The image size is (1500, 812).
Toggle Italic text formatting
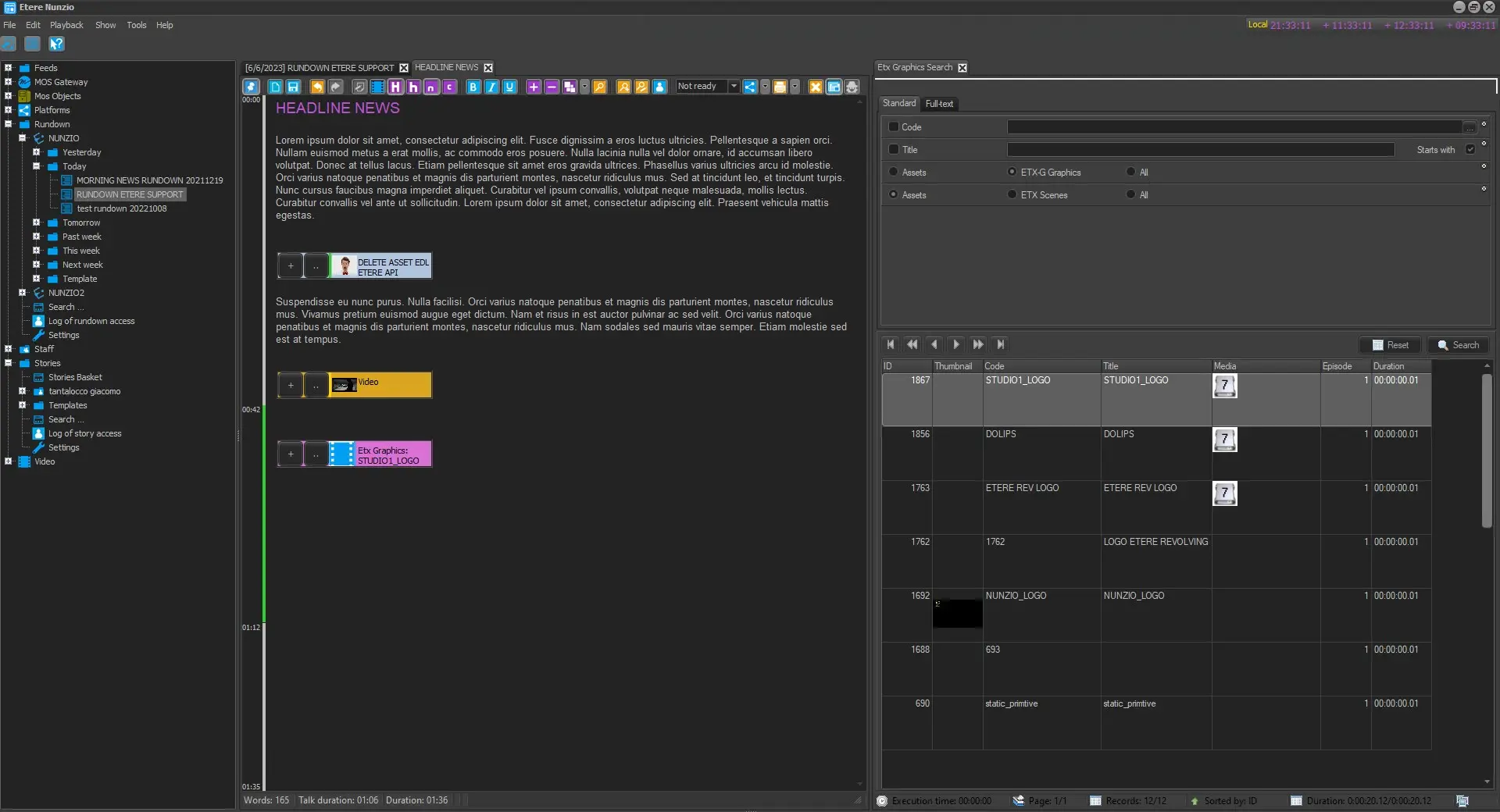[491, 87]
